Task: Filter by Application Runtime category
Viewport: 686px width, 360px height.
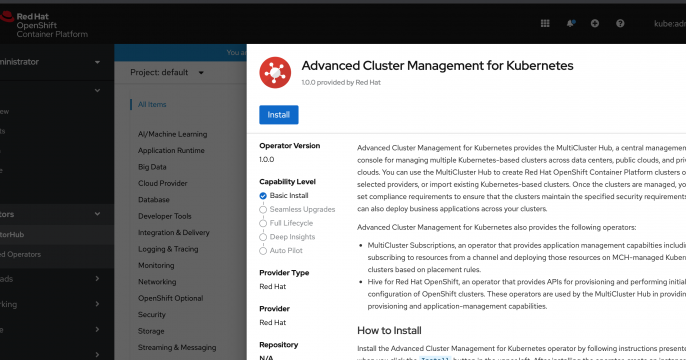Action: coord(171,150)
